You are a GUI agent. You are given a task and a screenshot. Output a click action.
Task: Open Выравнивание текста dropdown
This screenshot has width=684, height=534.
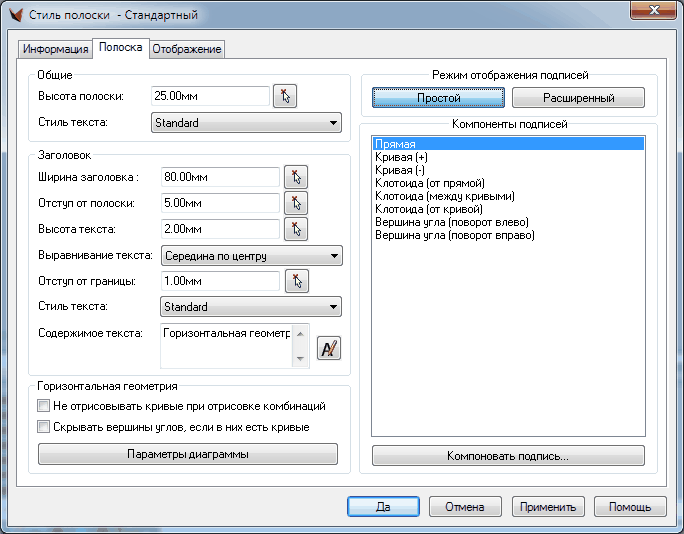[251, 256]
